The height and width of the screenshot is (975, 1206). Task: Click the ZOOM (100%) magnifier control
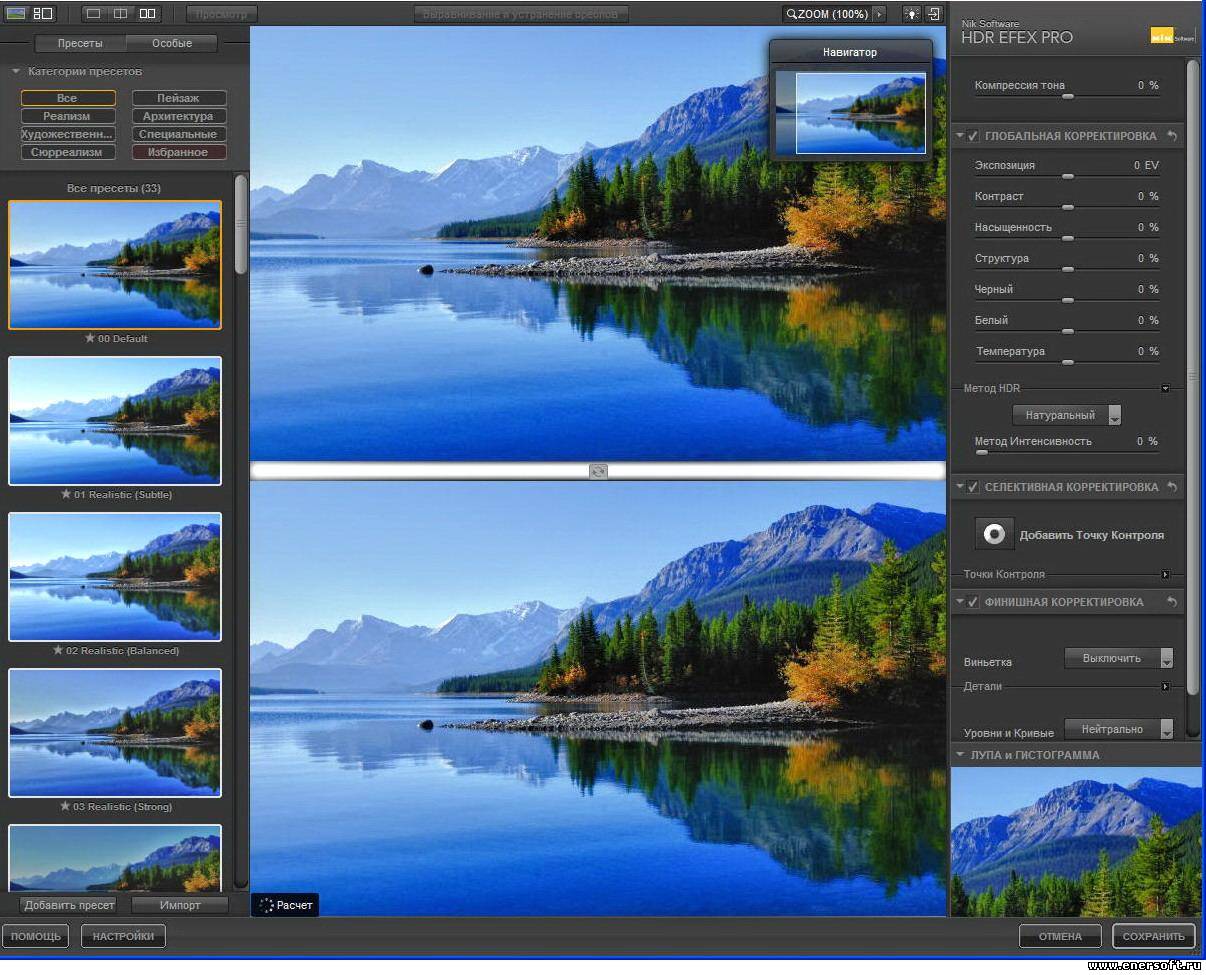pos(827,14)
